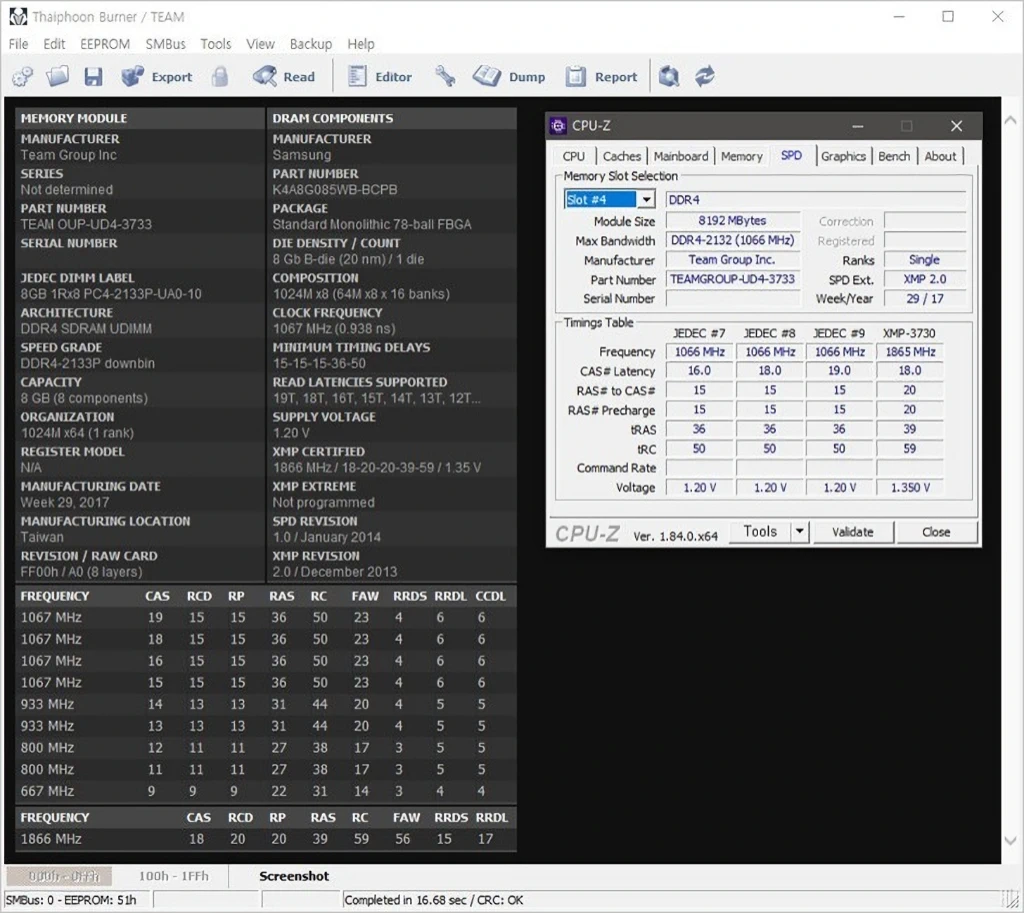Click the Ranks Single field in CPU-Z

click(x=925, y=259)
